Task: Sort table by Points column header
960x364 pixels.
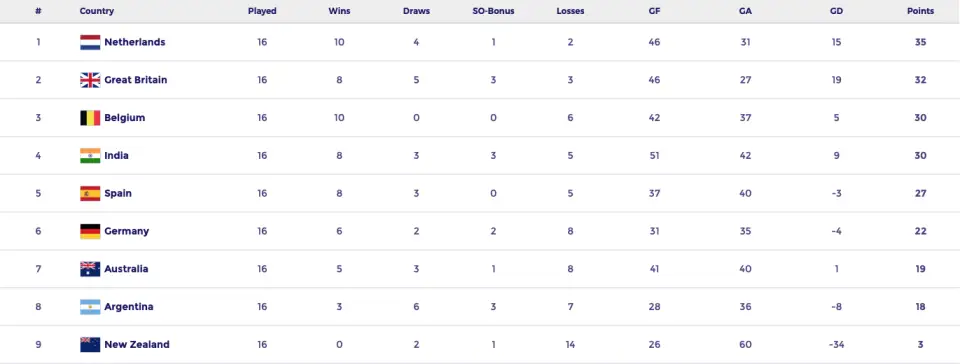Action: pyautogui.click(x=920, y=11)
